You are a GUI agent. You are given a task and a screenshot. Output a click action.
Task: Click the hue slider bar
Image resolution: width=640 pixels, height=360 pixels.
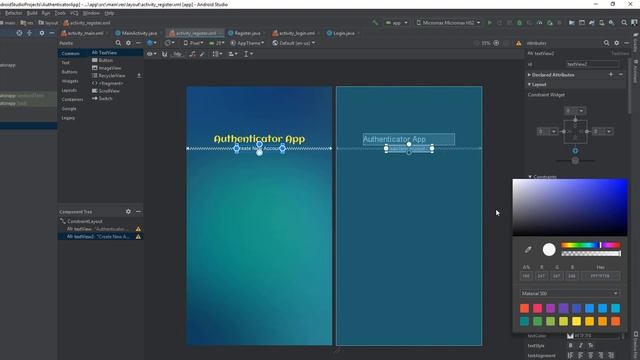point(591,245)
